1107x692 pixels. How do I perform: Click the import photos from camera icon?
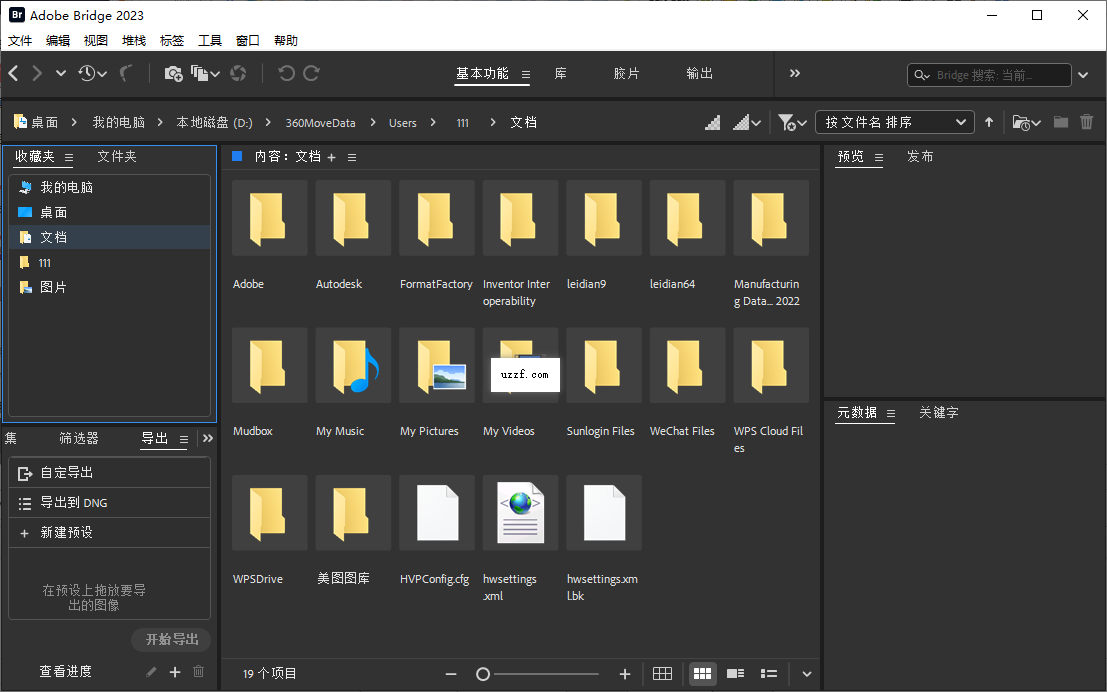173,73
